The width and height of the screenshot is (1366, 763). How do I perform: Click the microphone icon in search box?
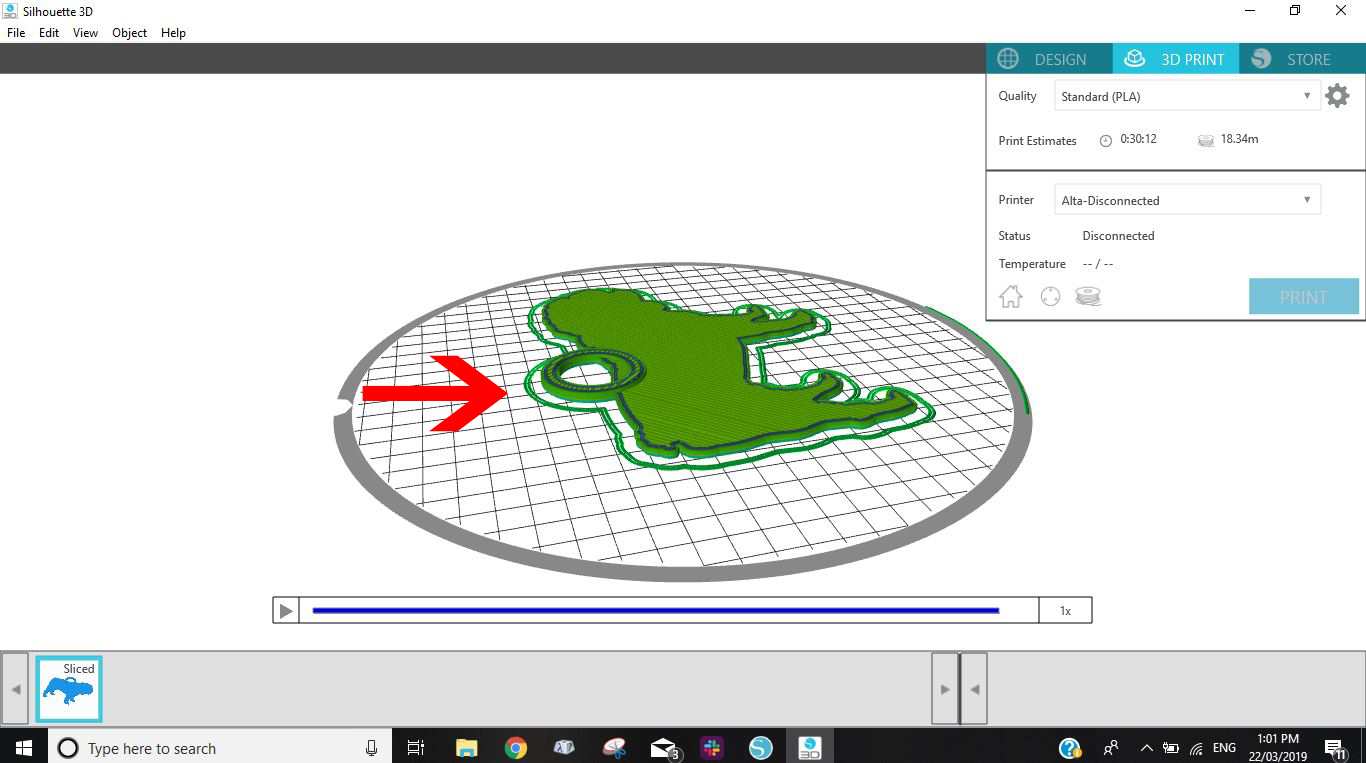[371, 747]
